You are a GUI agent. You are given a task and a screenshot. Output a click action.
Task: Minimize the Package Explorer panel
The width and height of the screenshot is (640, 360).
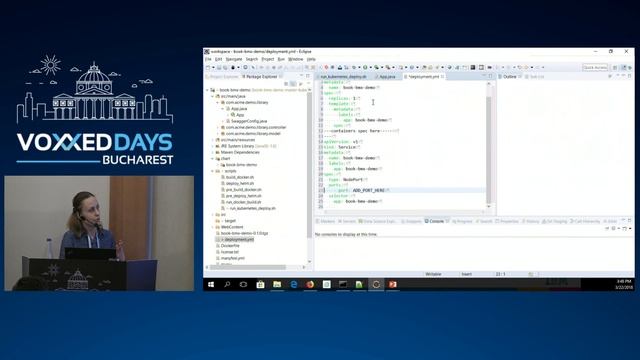pos(302,76)
